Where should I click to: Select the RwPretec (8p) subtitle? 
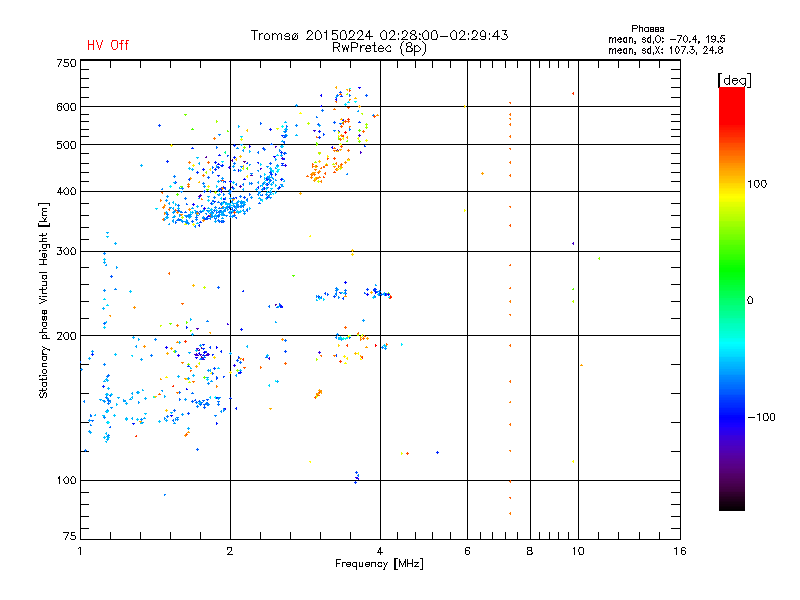[x=379, y=47]
